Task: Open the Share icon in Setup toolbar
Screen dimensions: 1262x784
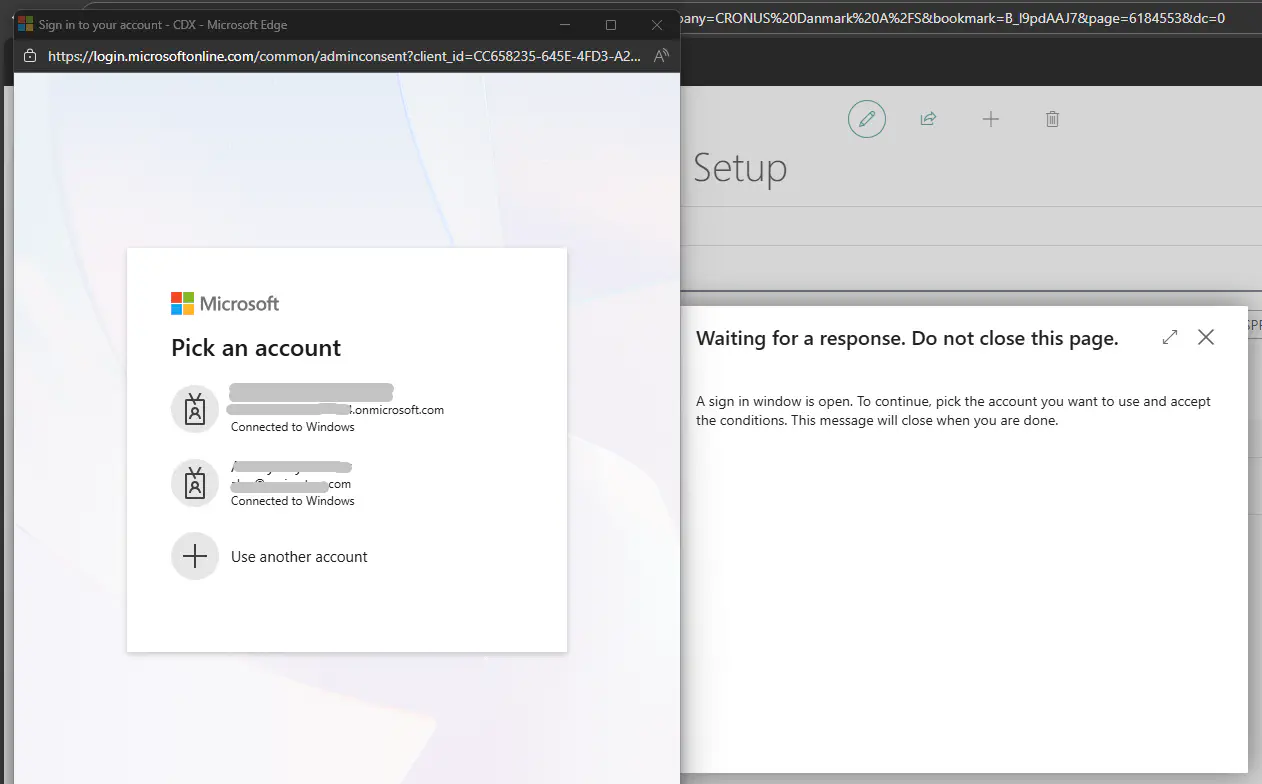Action: (x=928, y=119)
